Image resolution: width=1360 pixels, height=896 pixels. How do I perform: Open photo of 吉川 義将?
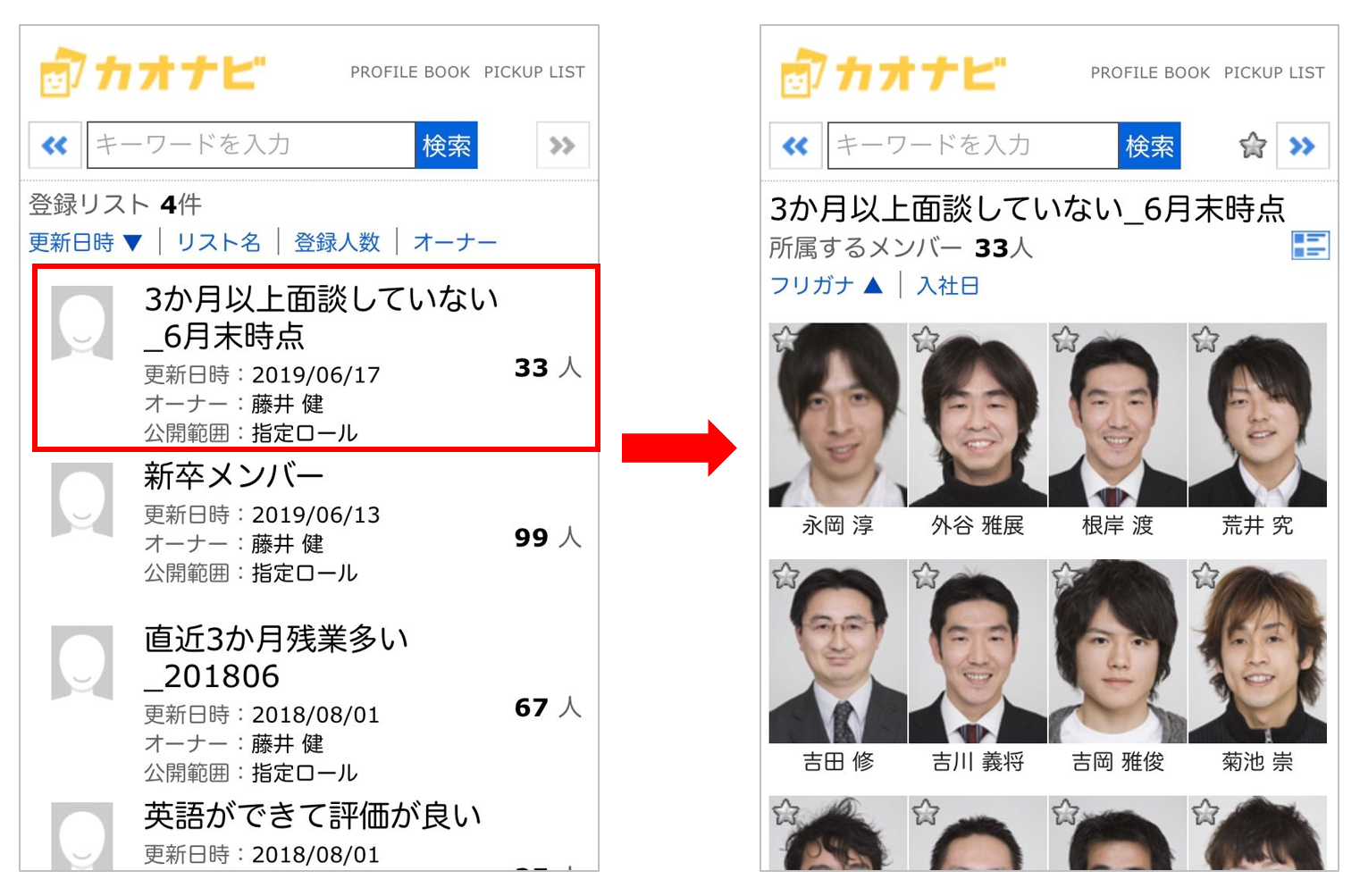pos(978,651)
